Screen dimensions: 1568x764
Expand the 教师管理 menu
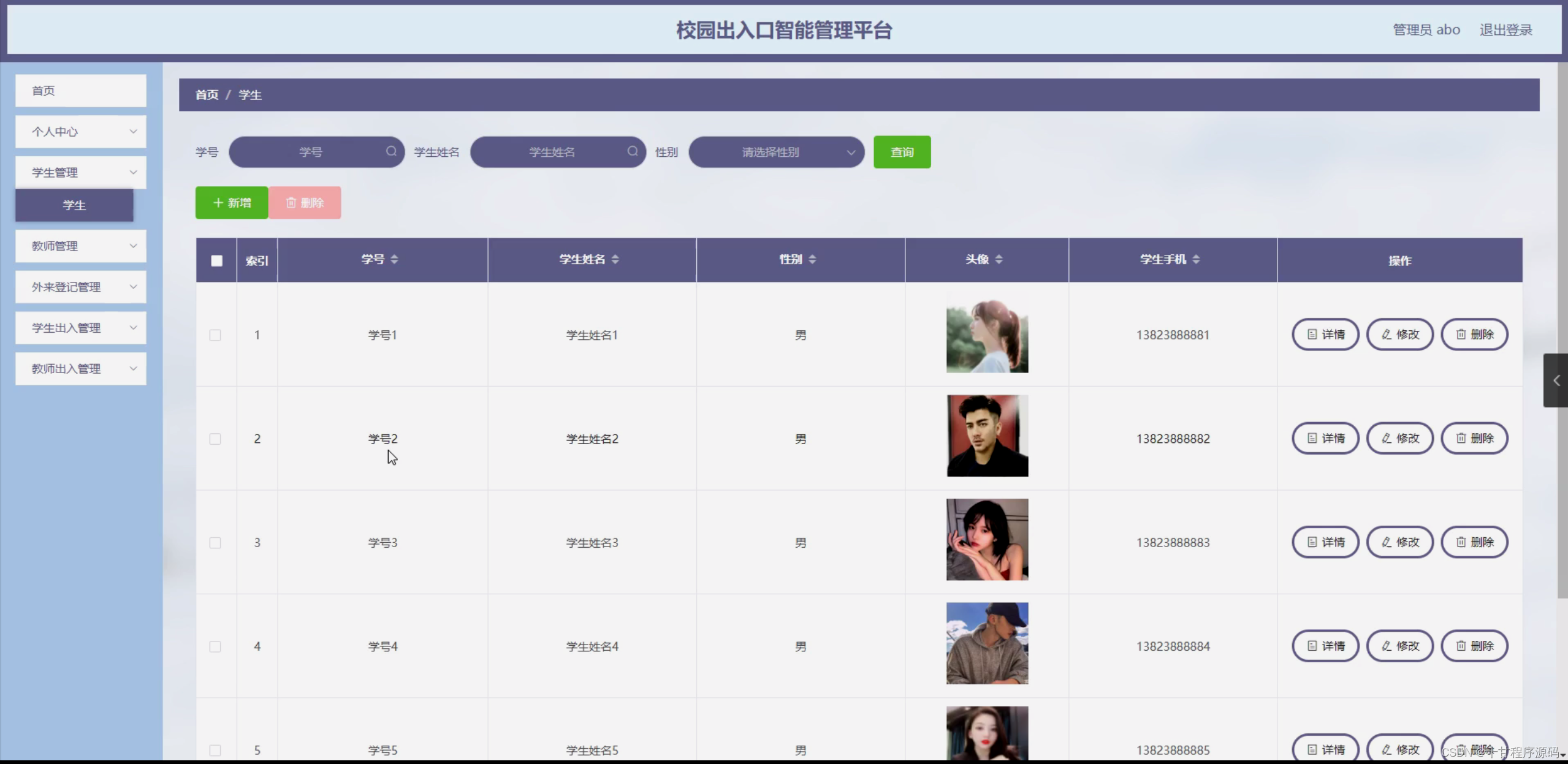click(x=80, y=246)
